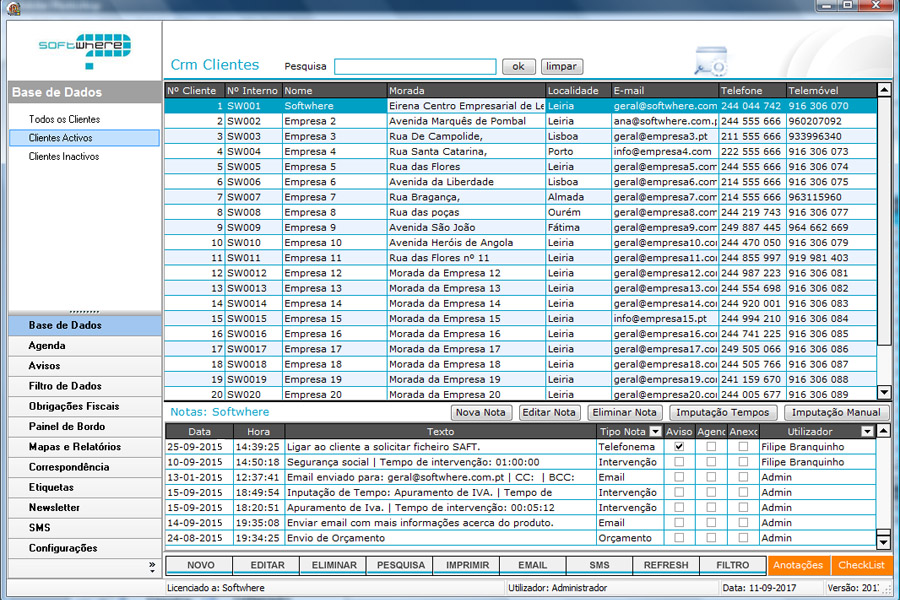Click FILTRO to filter records
This screenshot has width=900, height=600.
tap(734, 565)
